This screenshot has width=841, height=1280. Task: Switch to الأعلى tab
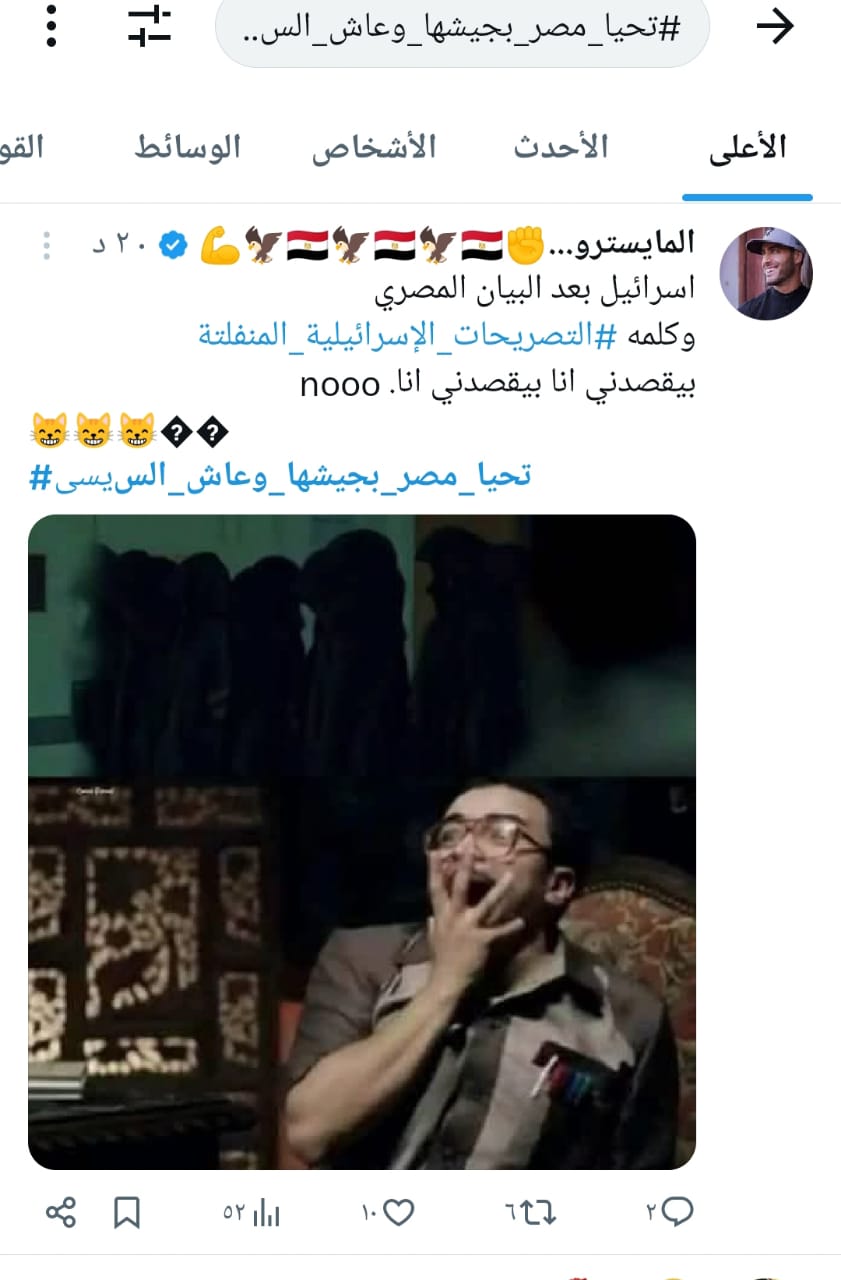coord(748,148)
